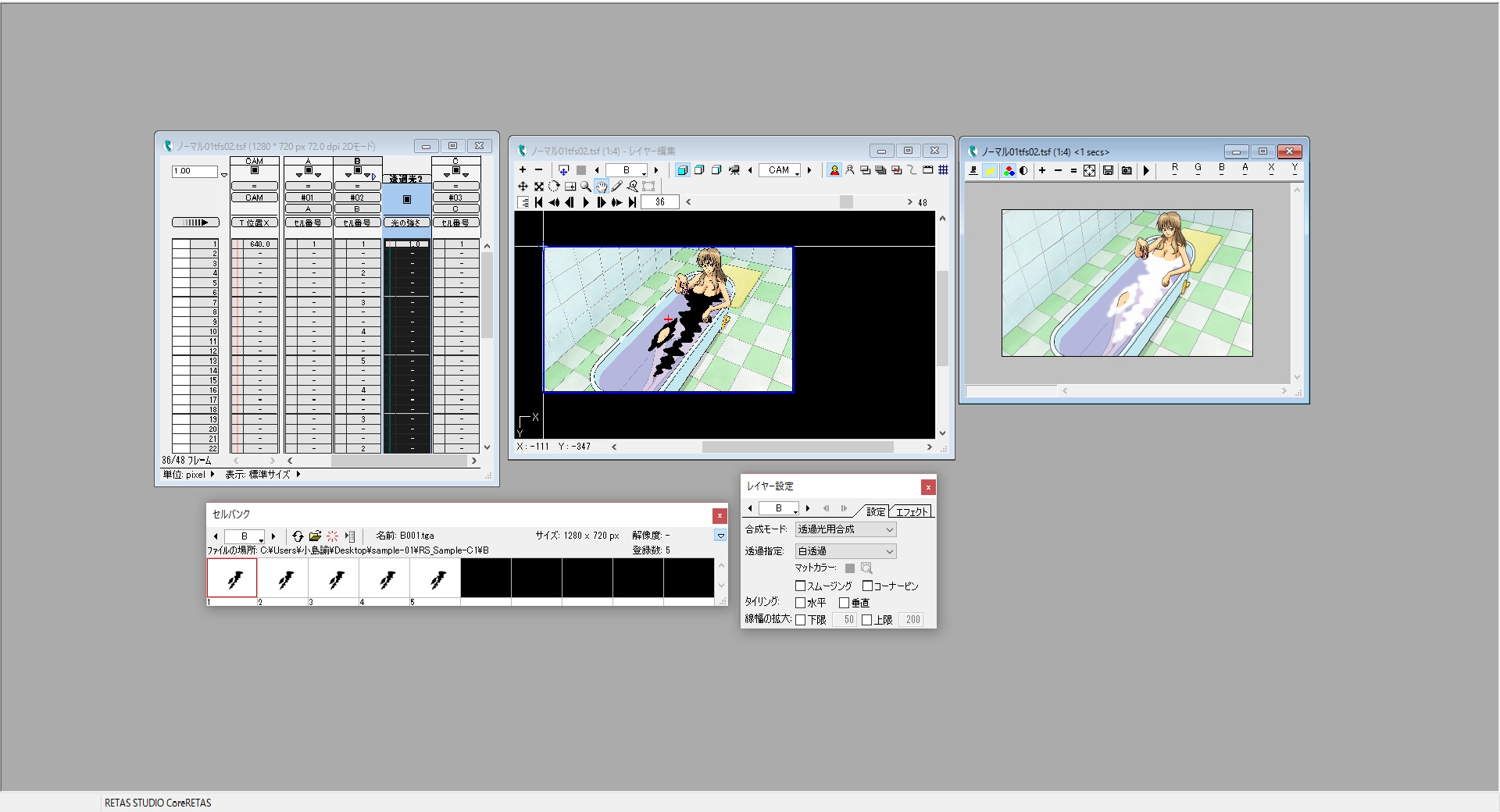The height and width of the screenshot is (812, 1500).
Task: Switch to the 設定 tab
Action: tap(875, 512)
